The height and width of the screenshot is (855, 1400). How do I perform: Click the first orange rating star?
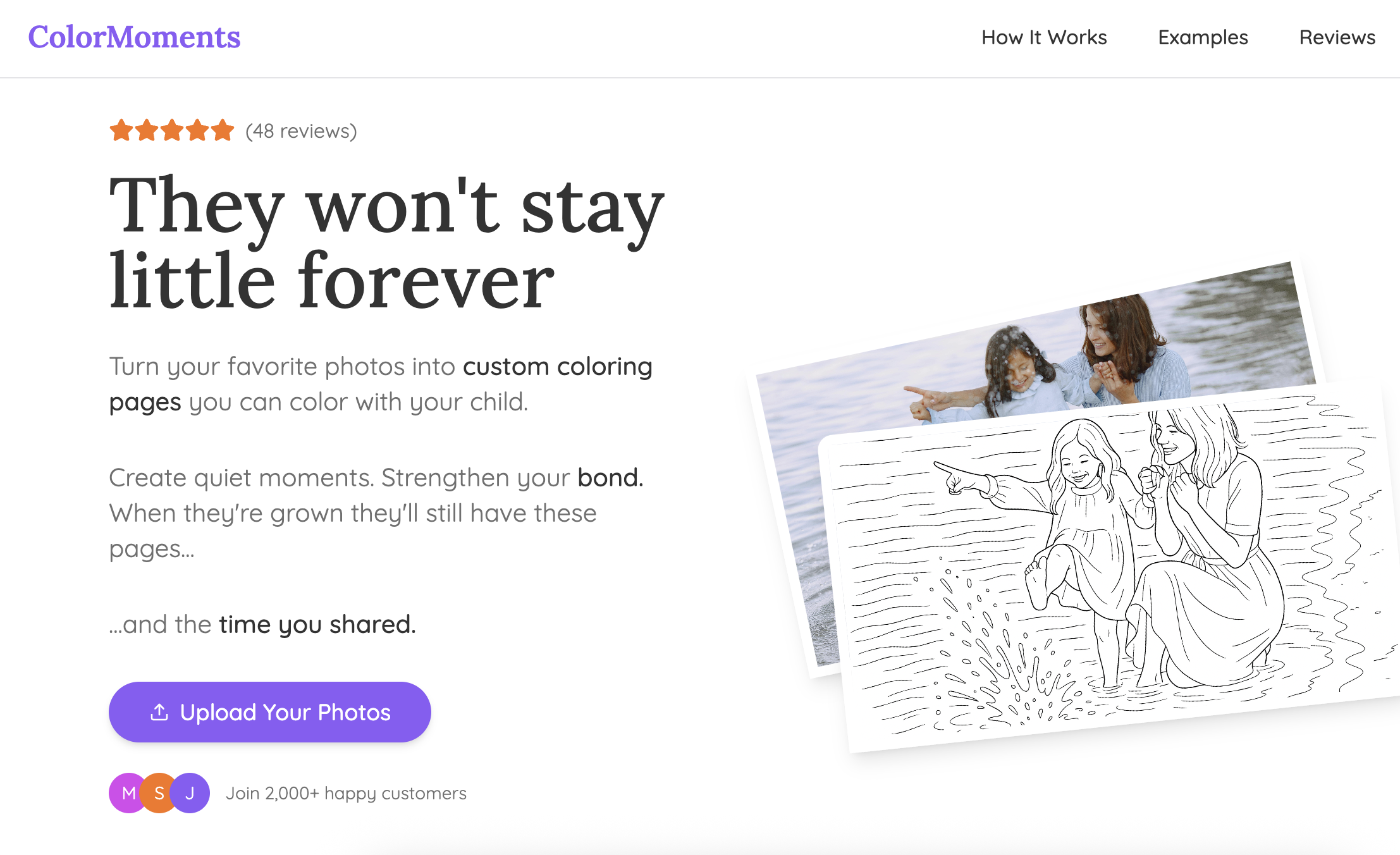click(x=121, y=130)
